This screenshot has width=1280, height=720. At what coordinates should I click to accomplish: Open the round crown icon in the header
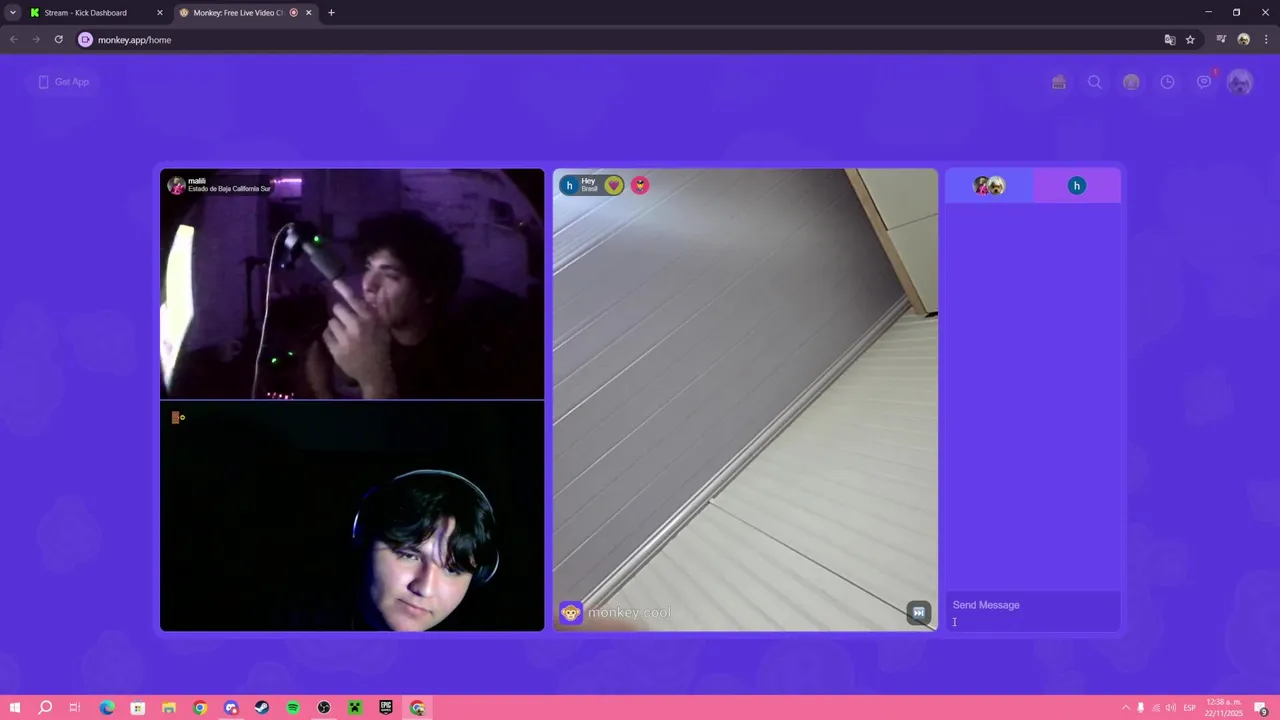click(1131, 82)
